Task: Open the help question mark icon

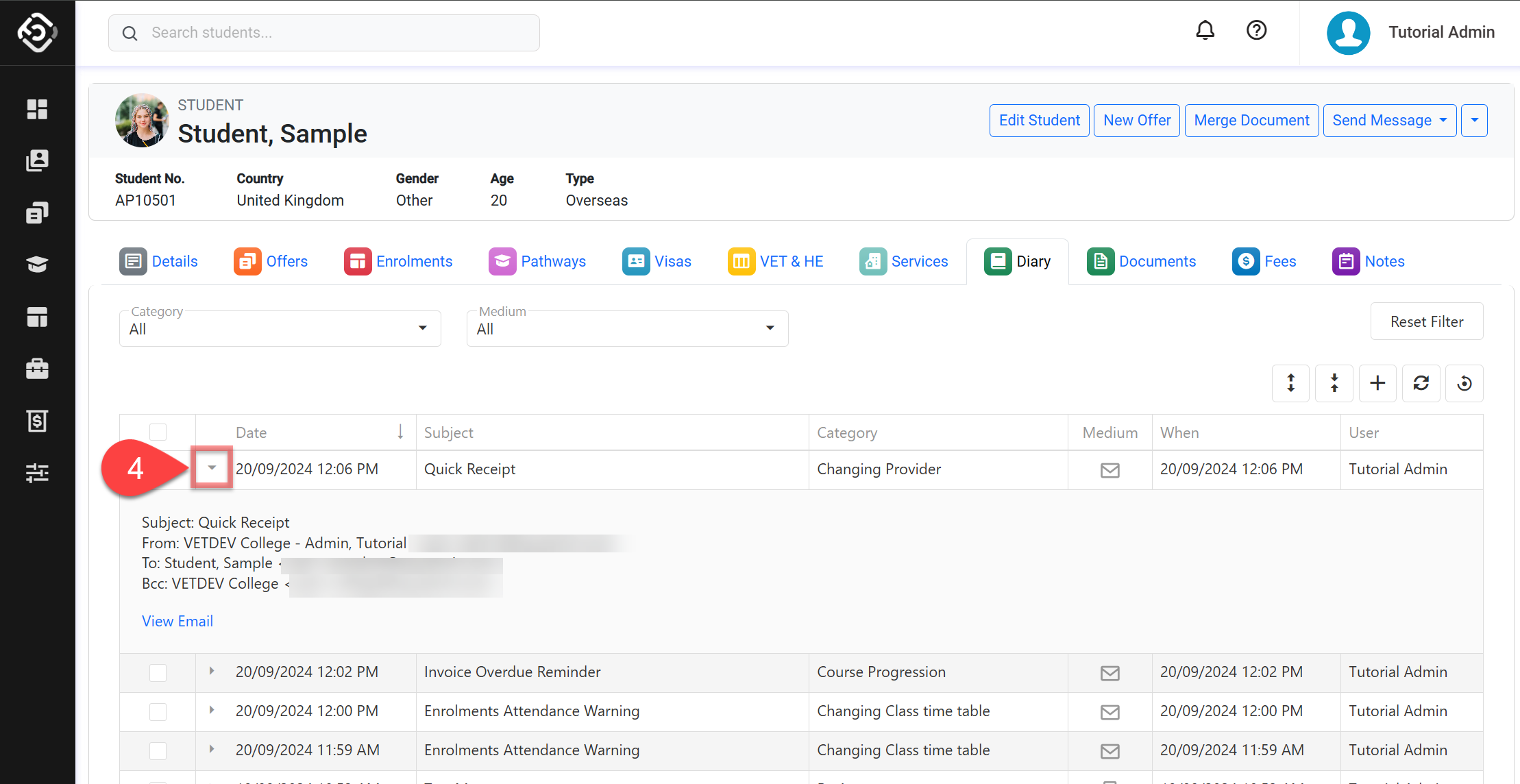Action: tap(1256, 30)
